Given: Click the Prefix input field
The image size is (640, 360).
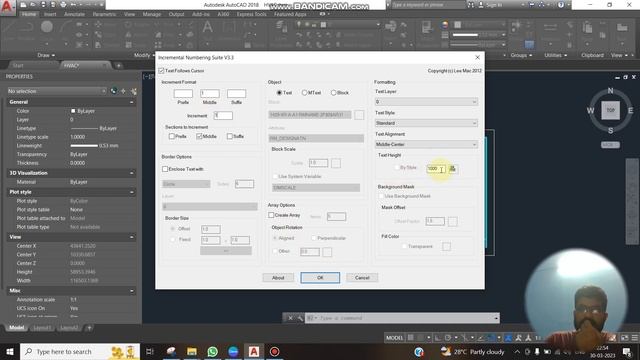Looking at the screenshot, I should [183, 93].
